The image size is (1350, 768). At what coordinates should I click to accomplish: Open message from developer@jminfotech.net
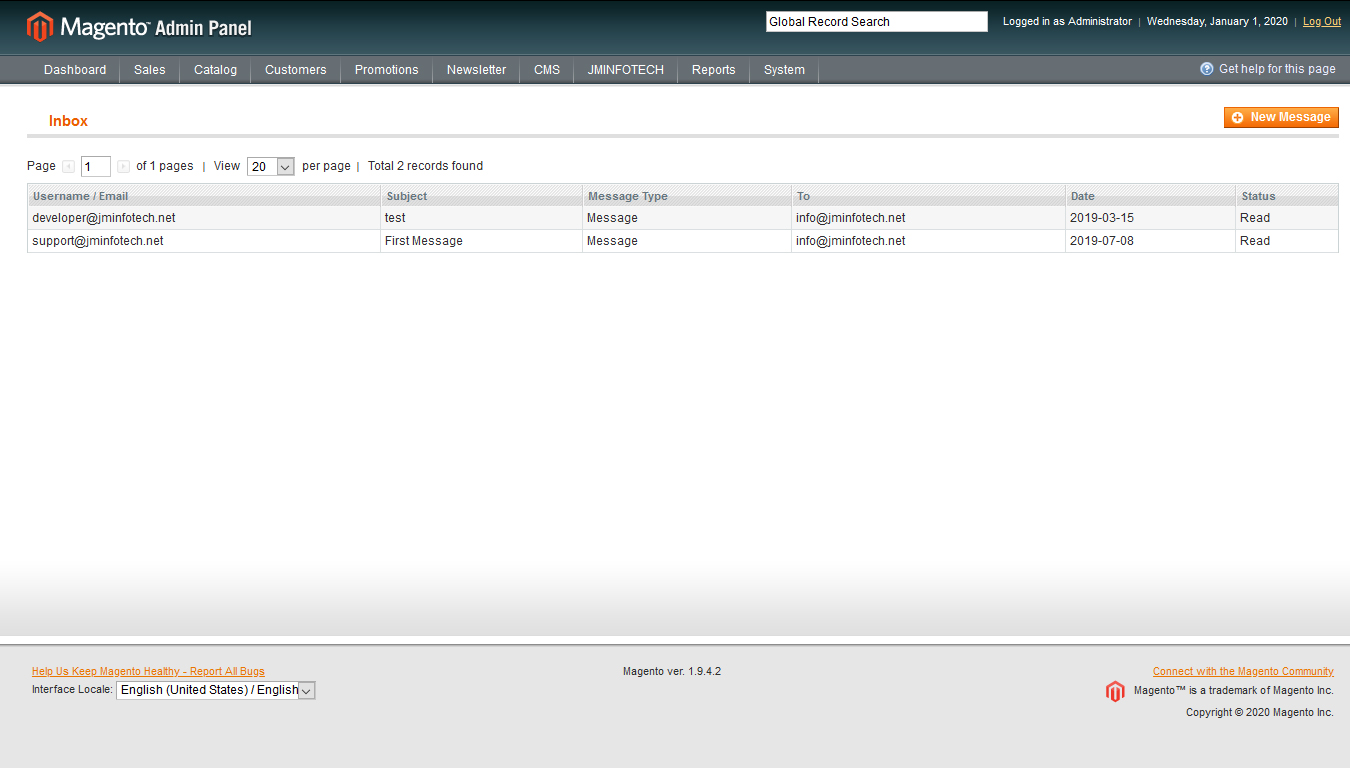104,218
